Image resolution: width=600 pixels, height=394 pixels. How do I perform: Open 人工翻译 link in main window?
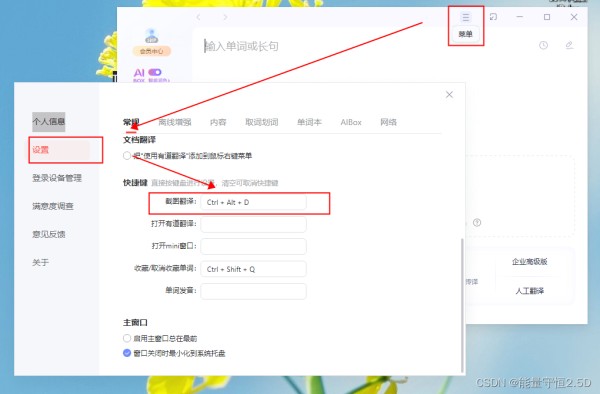(x=530, y=291)
